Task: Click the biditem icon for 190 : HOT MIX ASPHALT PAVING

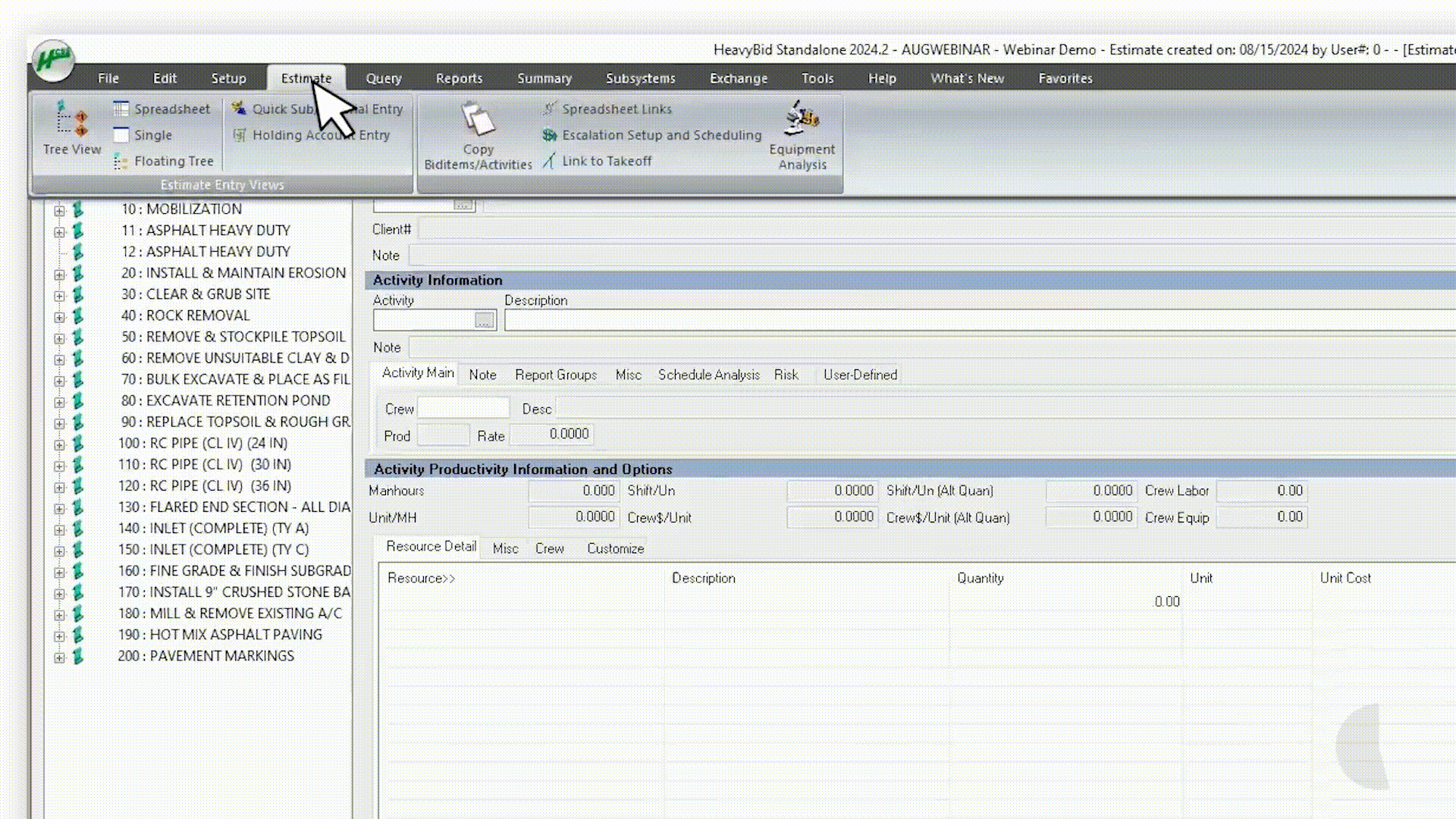Action: point(77,635)
